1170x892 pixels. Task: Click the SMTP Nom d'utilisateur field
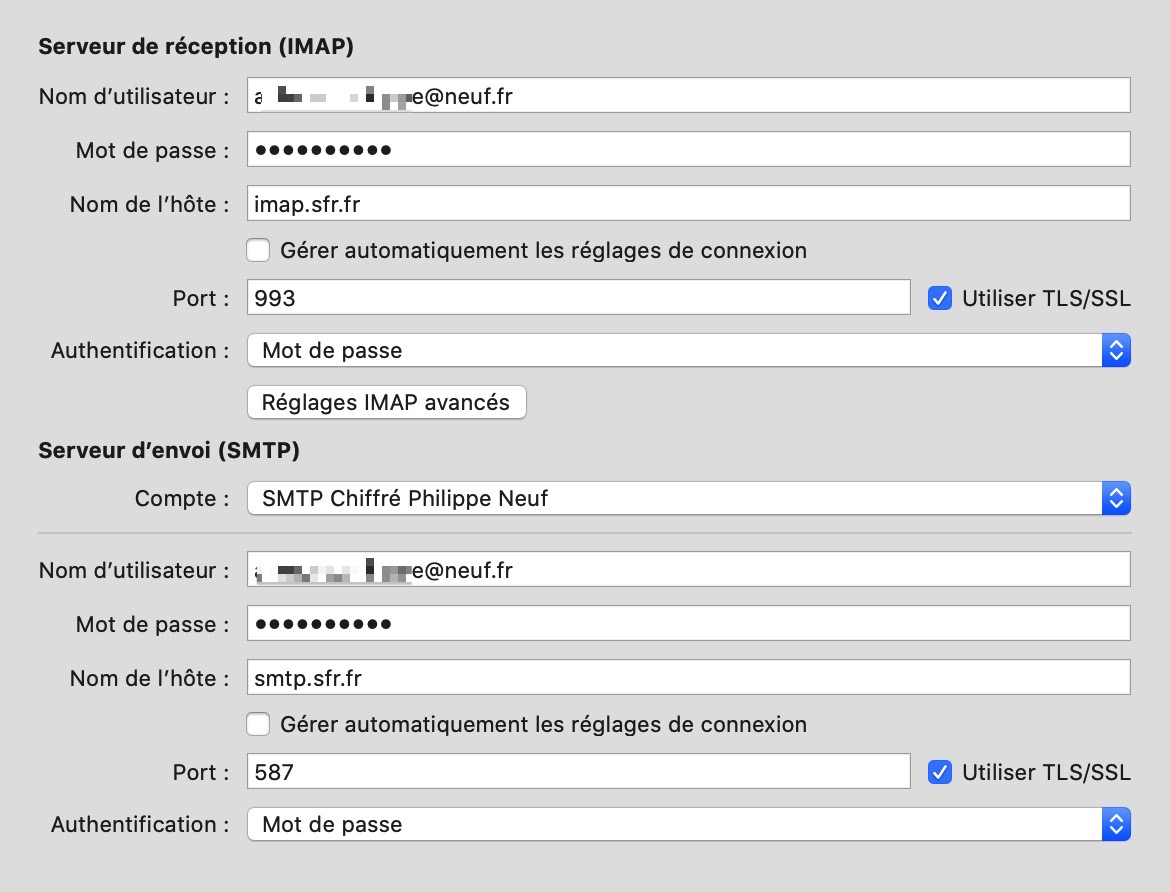(690, 570)
